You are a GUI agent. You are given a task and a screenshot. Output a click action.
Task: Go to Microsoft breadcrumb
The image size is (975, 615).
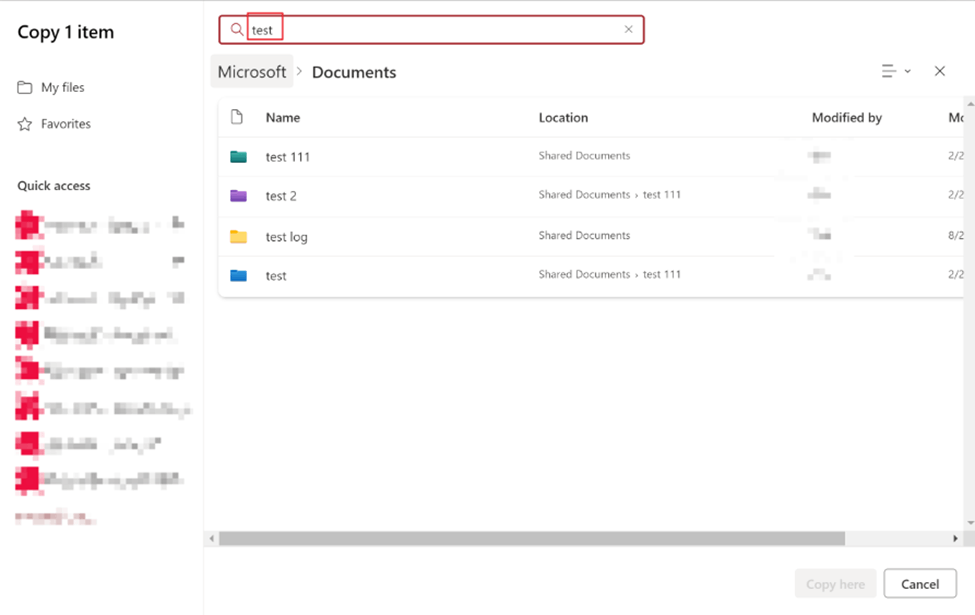click(252, 72)
